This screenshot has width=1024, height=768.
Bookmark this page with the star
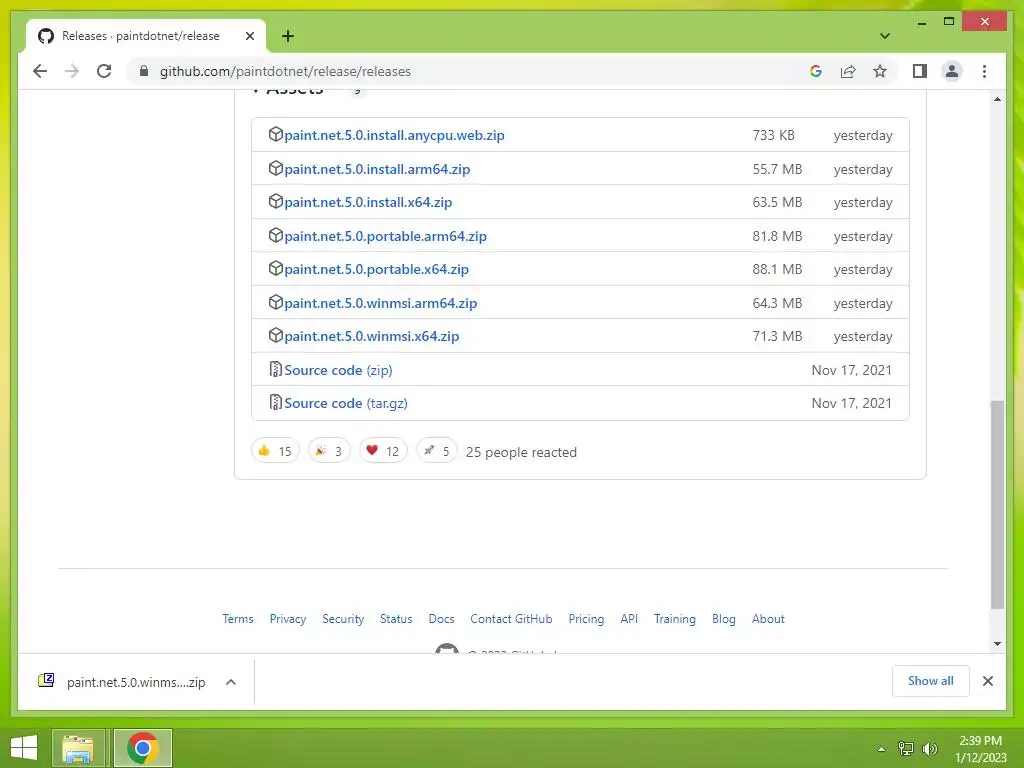pyautogui.click(x=880, y=71)
